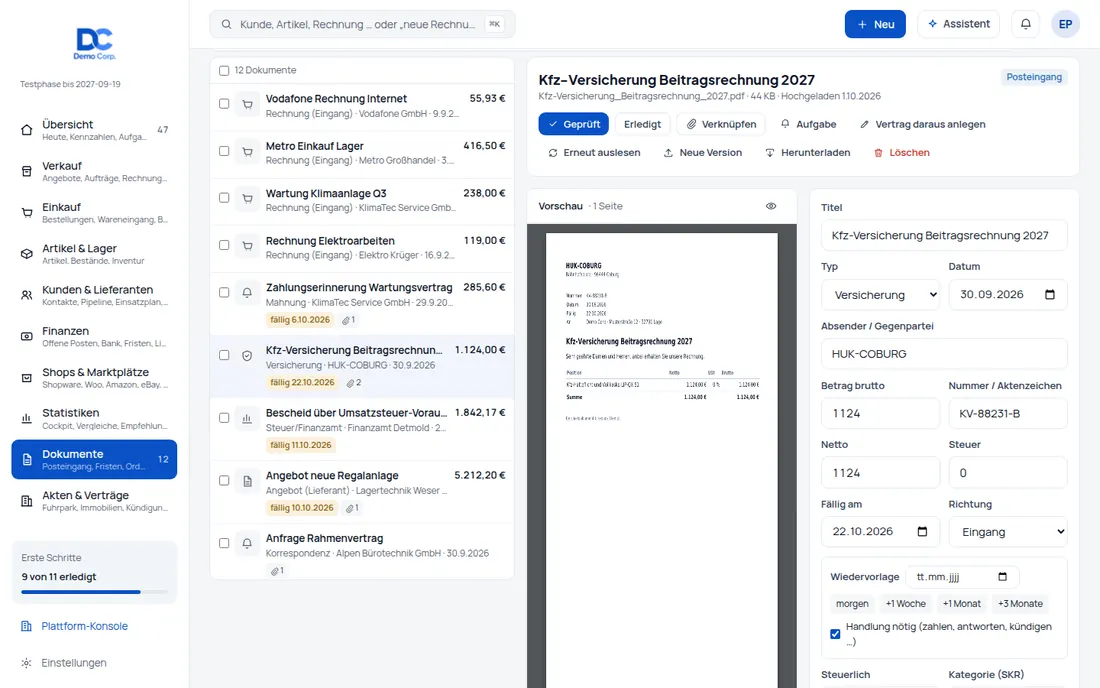This screenshot has height=688, width=1100.
Task: Tick checkbox for Angebot neue Regalanlage
Action: 224,481
